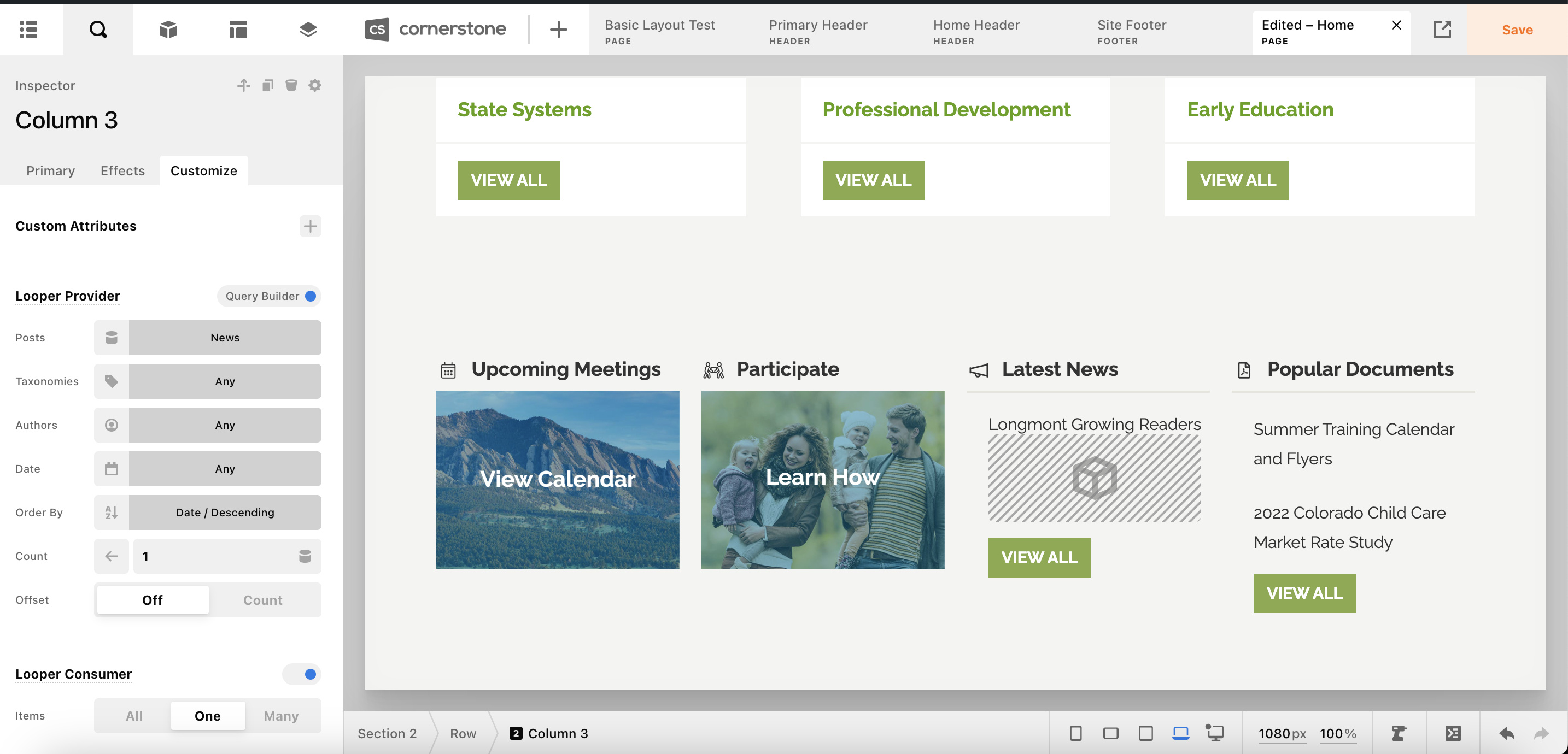The image size is (1568, 754).
Task: Open the Order By Date / Descending dropdown
Action: pos(225,513)
